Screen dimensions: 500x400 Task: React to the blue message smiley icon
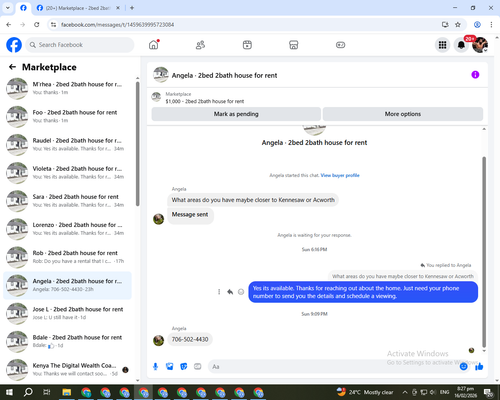(241, 292)
